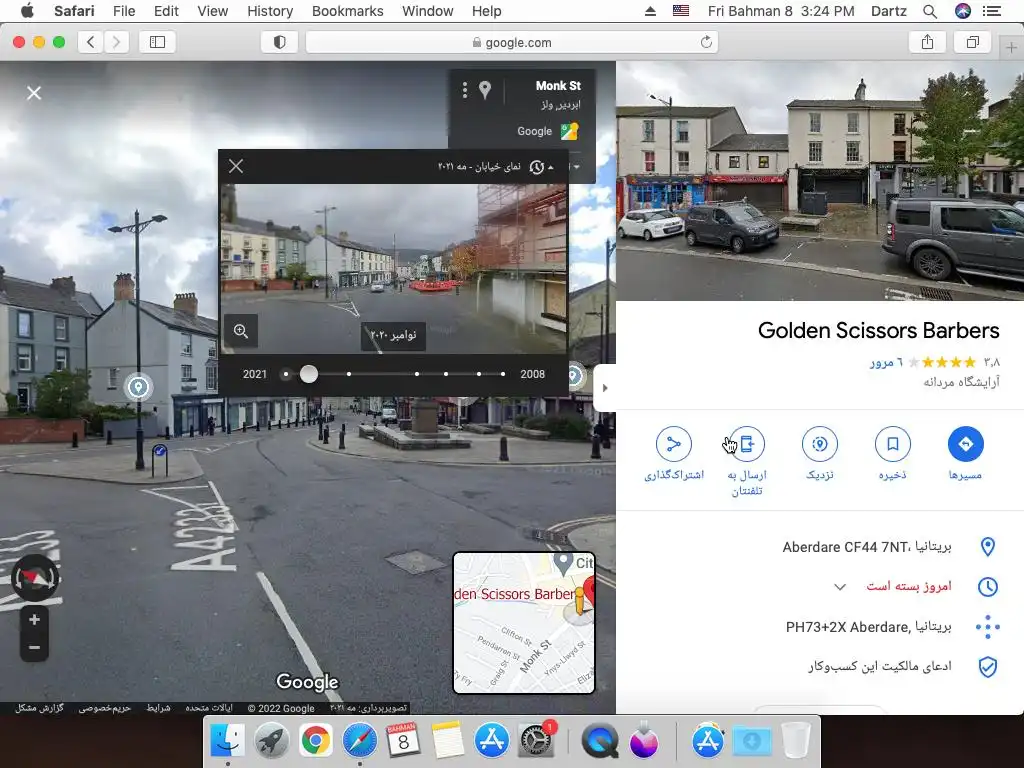Viewport: 1024px width, 768px height.
Task: Click the Golden Scissors Barbers photo
Action: tap(820, 181)
